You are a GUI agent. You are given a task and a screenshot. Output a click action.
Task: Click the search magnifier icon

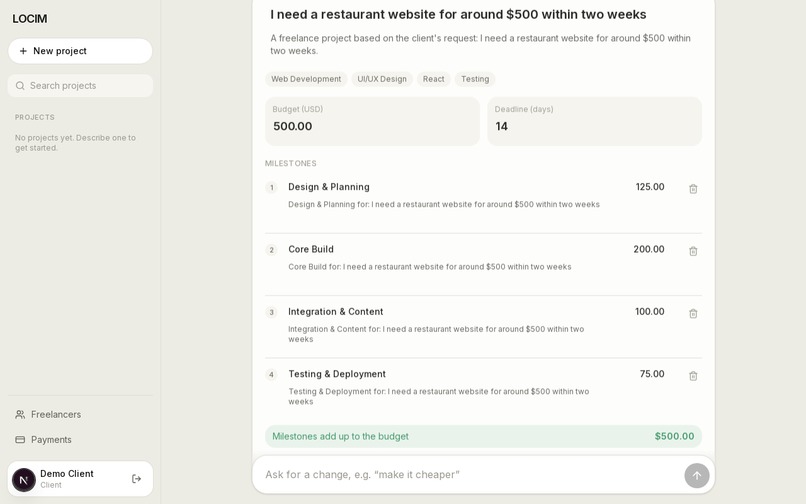click(x=20, y=86)
